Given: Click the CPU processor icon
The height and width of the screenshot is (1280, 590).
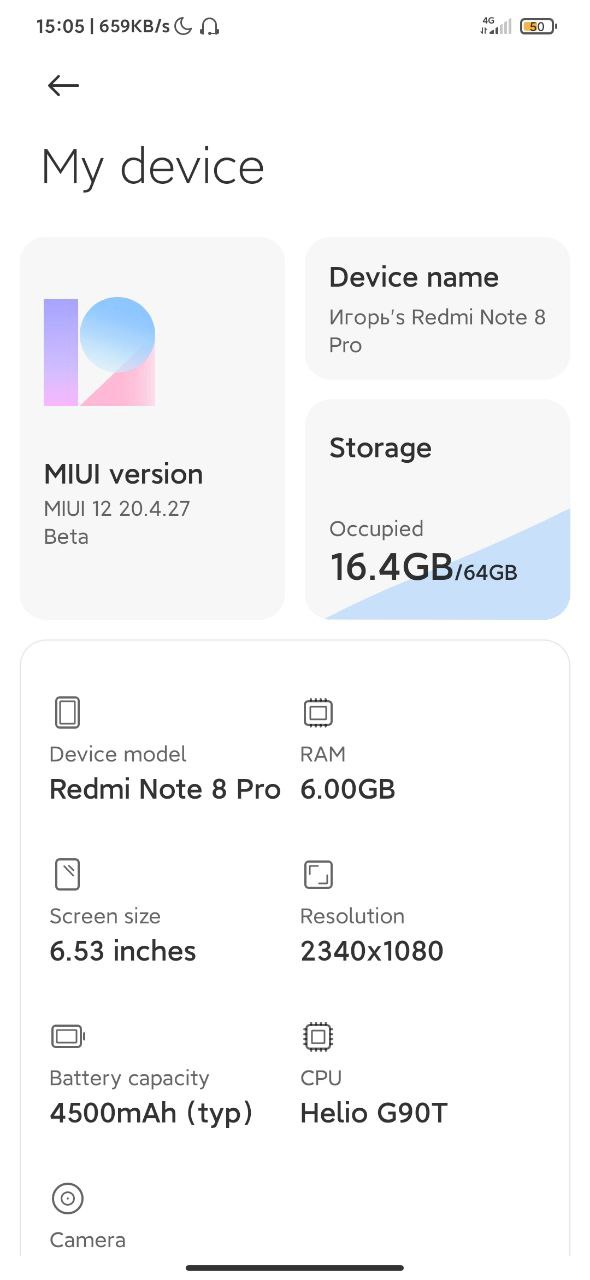Looking at the screenshot, I should (x=318, y=1037).
